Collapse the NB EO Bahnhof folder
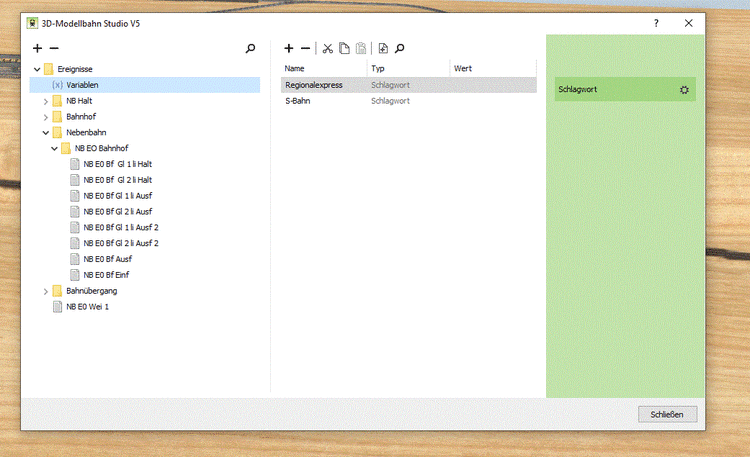The width and height of the screenshot is (750, 457). 55,149
